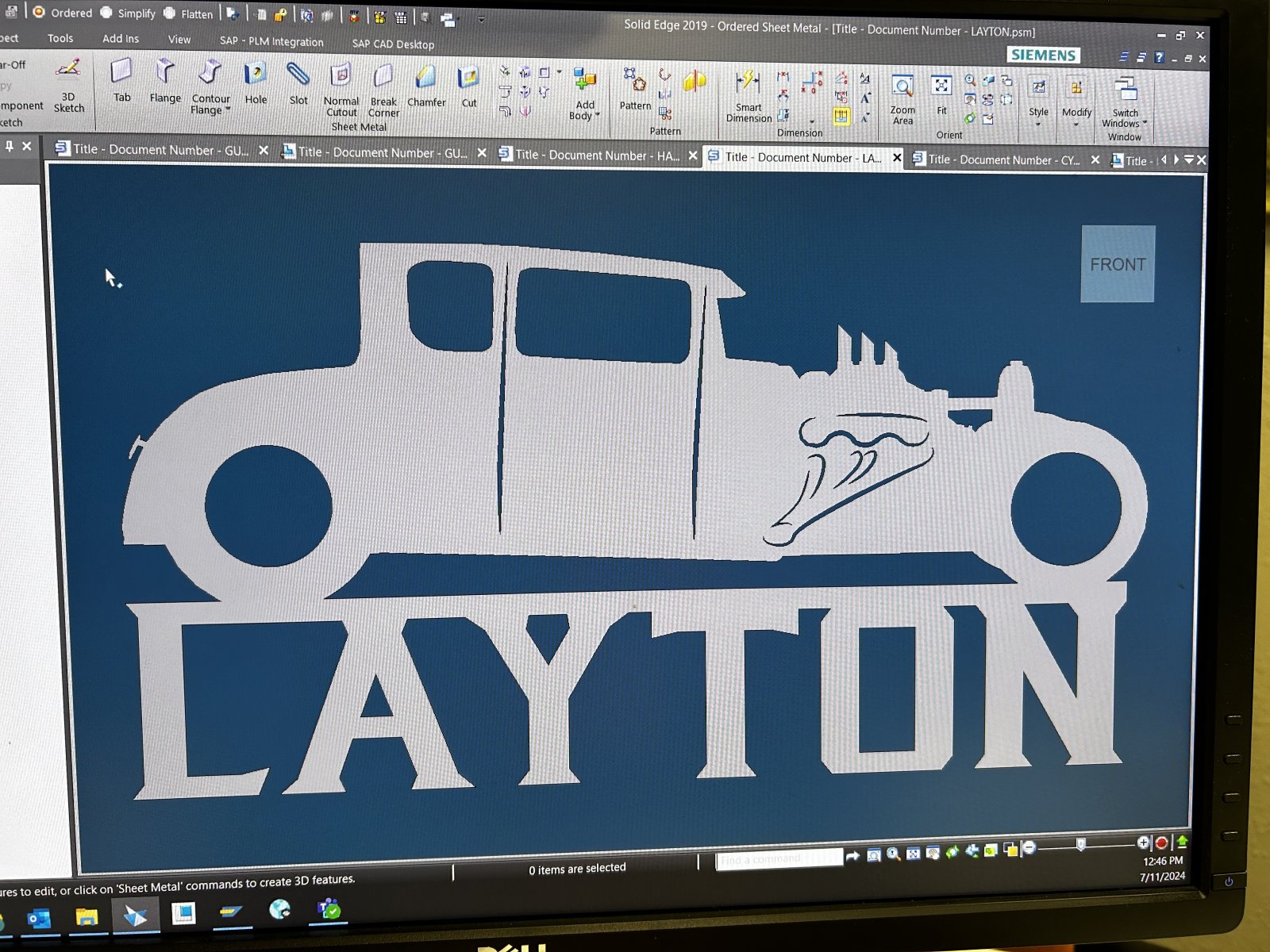Click the Flange tool icon

(x=165, y=73)
